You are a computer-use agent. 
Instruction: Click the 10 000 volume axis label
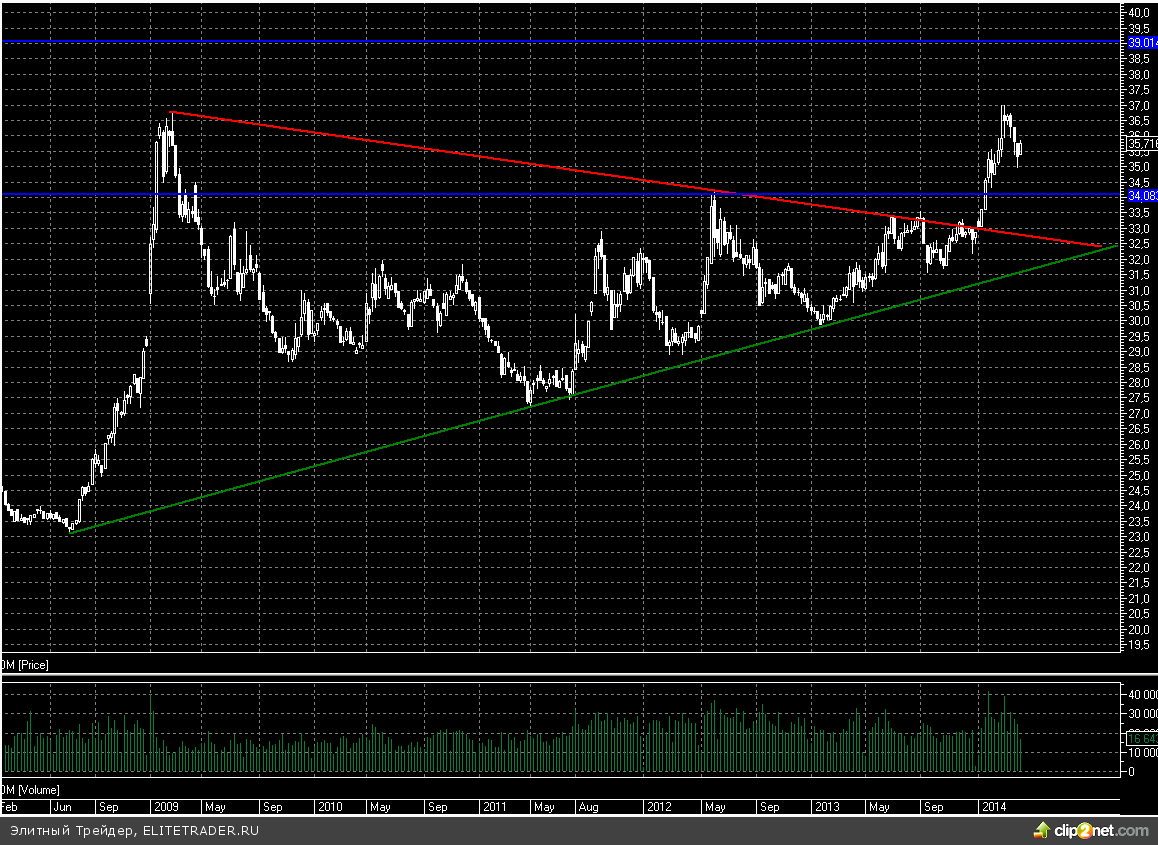tap(1142, 753)
